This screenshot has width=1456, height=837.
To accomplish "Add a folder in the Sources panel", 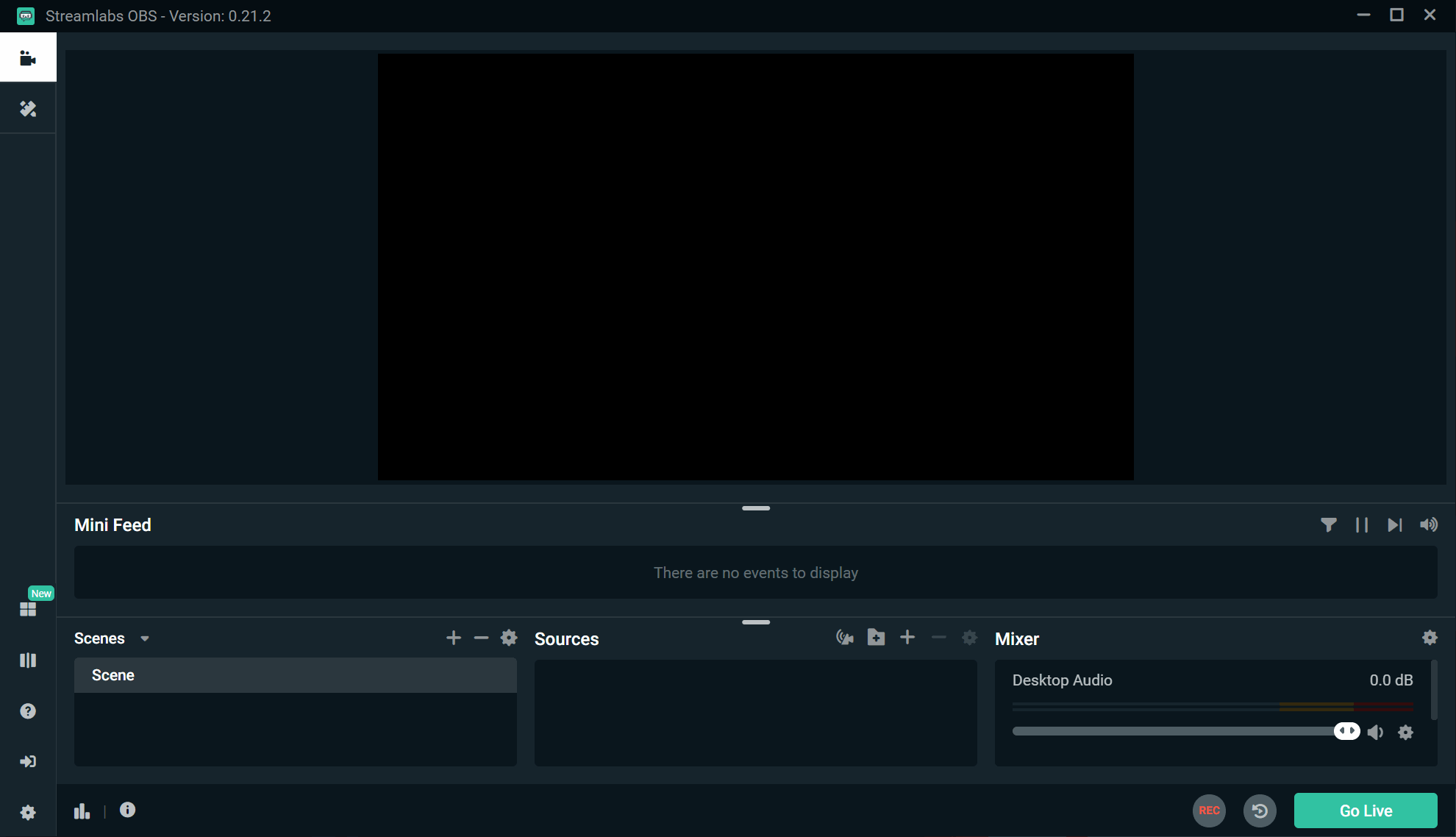I will point(876,638).
